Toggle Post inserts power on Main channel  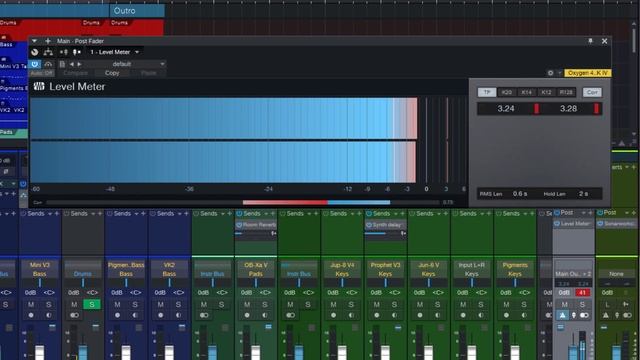pyautogui.click(x=557, y=213)
